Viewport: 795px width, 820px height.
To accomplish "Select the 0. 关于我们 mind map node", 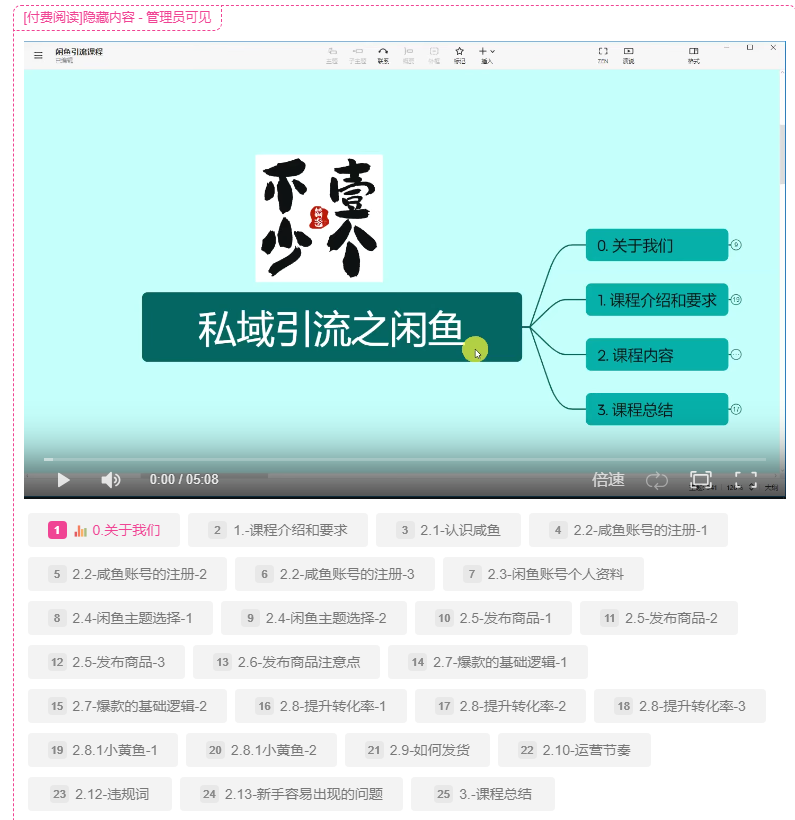I will pos(657,245).
